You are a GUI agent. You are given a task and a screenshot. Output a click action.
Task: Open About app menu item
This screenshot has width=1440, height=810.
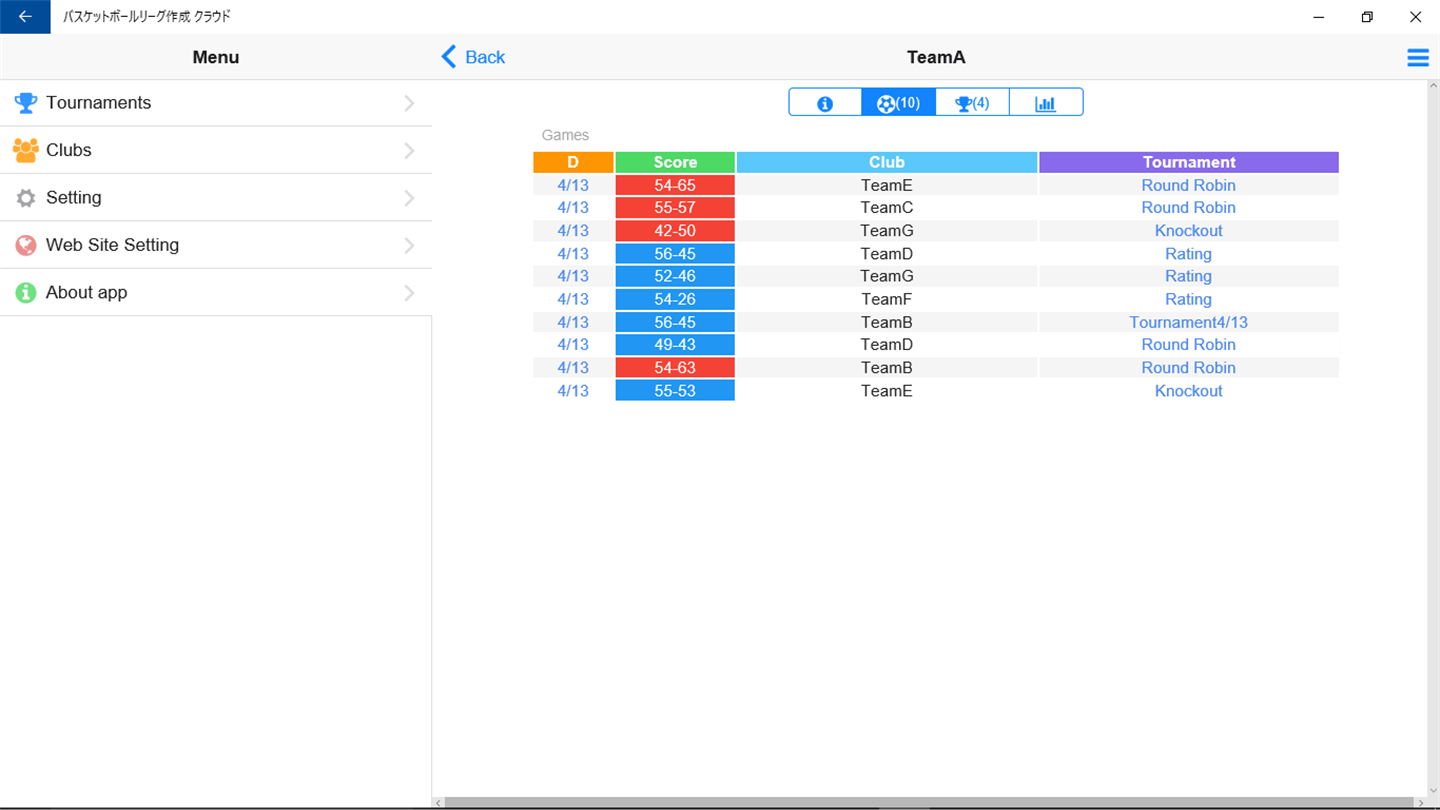216,293
